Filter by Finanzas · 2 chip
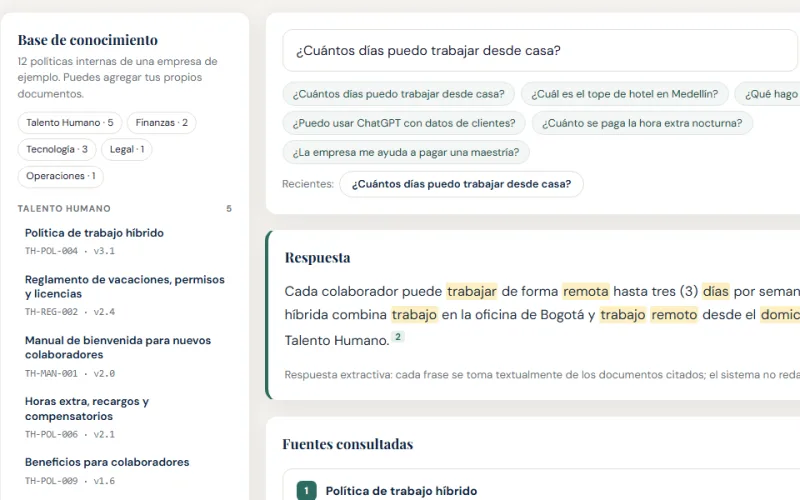800x500 pixels. click(x=161, y=122)
